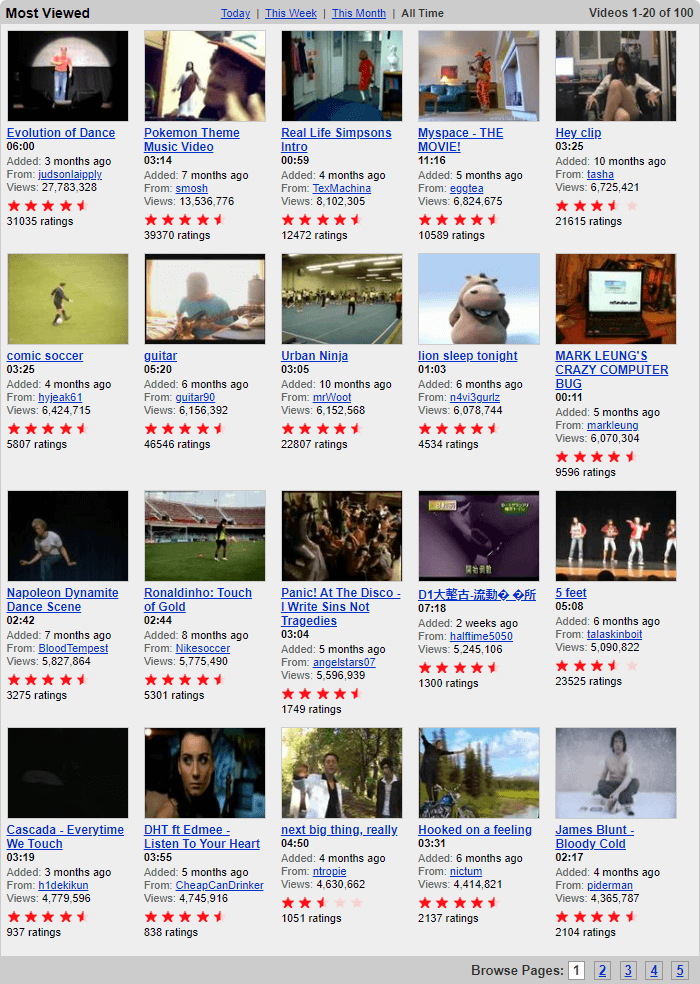The width and height of the screenshot is (700, 984).
Task: Open the comic soccer video thumbnail
Action: [68, 299]
